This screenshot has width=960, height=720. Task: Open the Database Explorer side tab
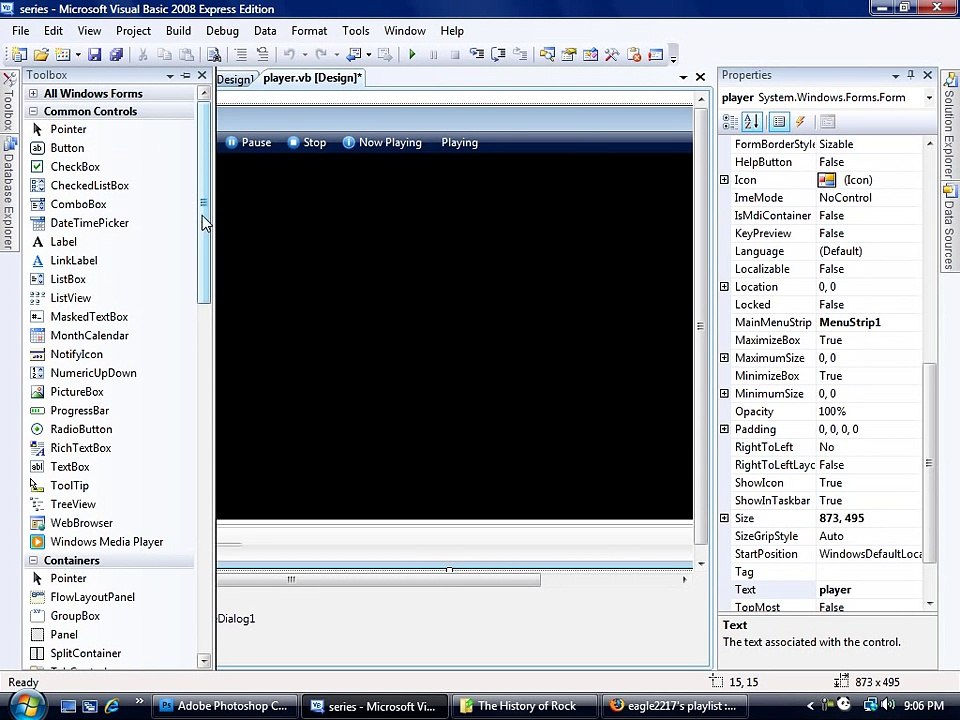coord(9,194)
